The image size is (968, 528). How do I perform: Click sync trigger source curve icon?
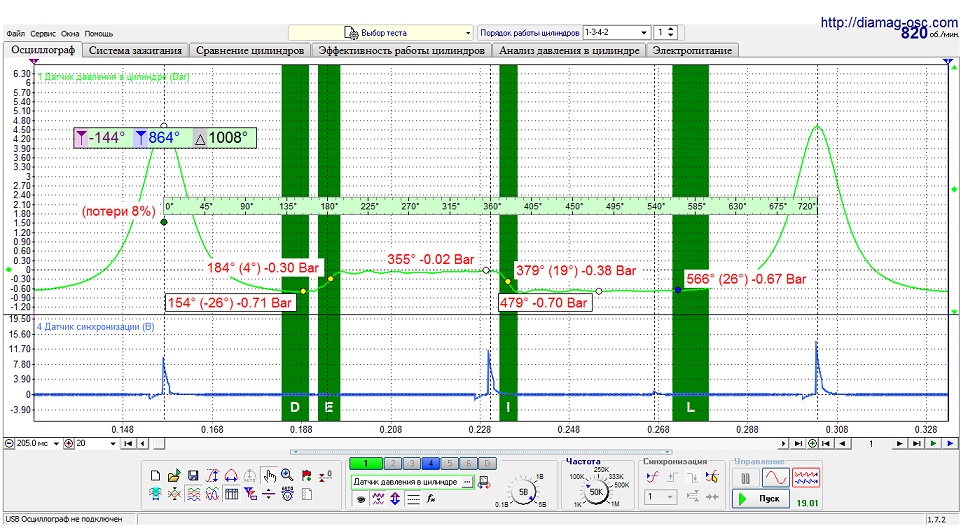(653, 477)
